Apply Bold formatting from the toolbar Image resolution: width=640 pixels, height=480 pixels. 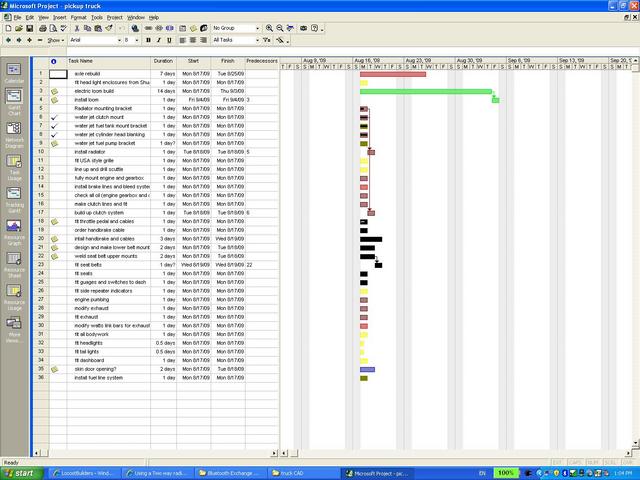point(147,40)
